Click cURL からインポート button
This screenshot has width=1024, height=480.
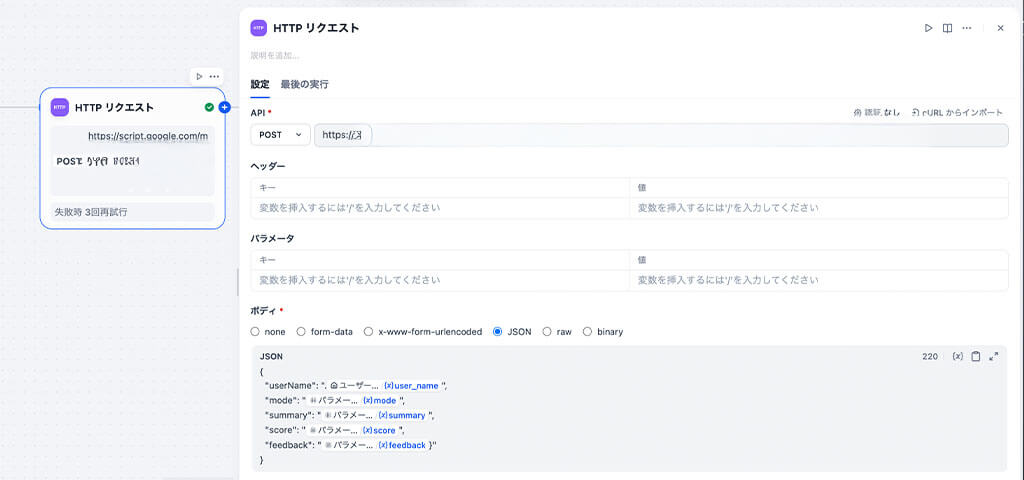click(x=957, y=113)
